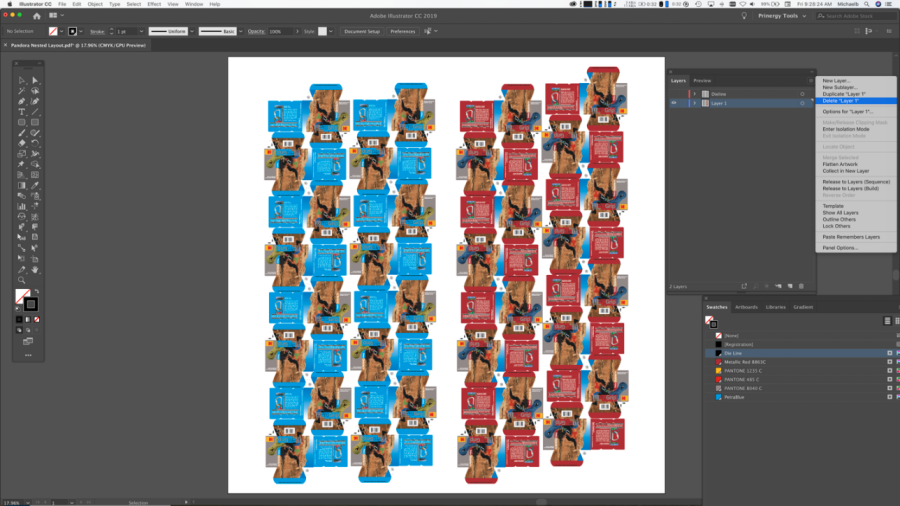Click the Document Setup button
Viewport: 900px width, 506px height.
point(361,31)
